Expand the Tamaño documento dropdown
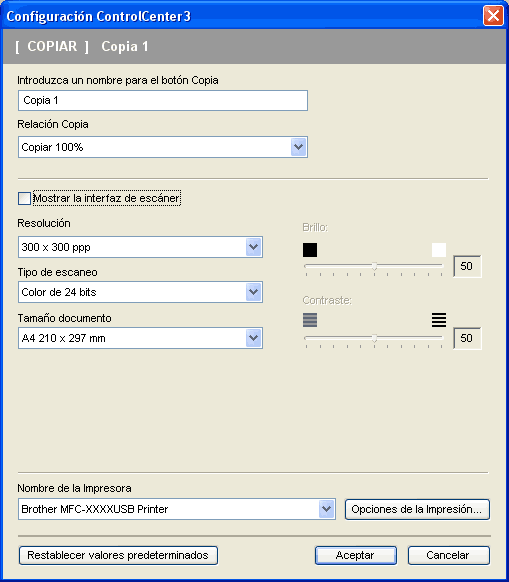Image resolution: width=509 pixels, height=582 pixels. click(x=254, y=338)
